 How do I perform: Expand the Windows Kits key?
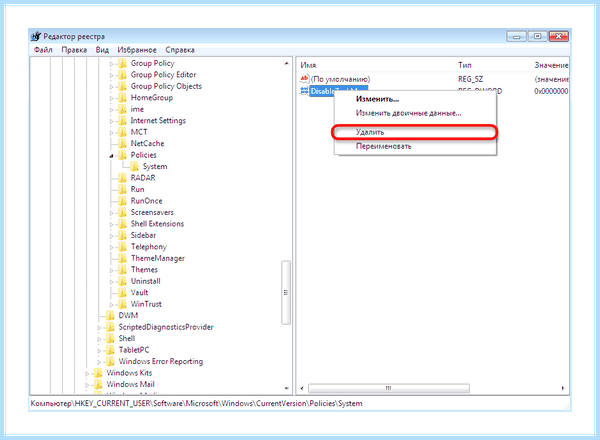click(87, 373)
